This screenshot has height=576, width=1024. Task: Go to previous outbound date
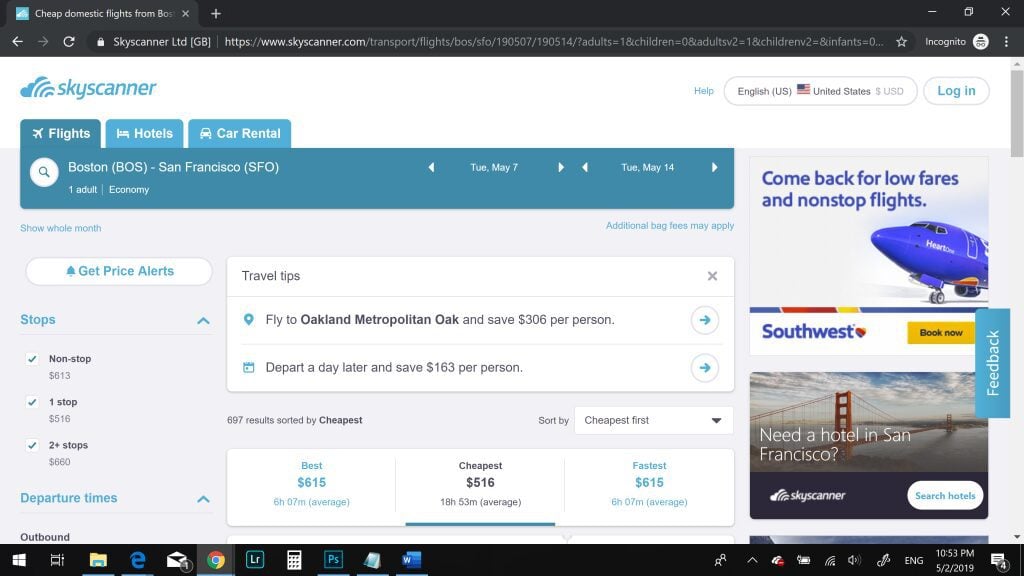tap(431, 167)
